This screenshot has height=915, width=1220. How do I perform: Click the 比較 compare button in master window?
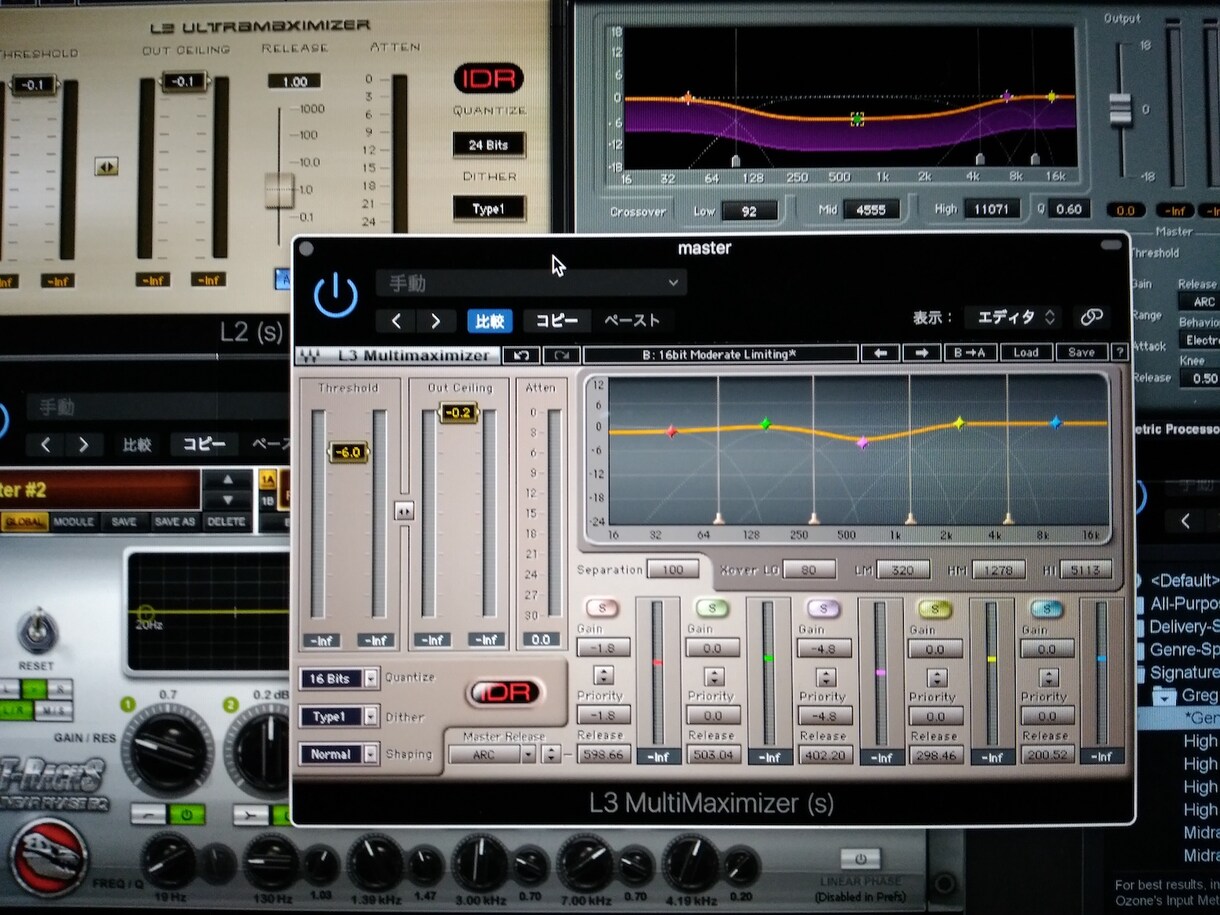489,321
